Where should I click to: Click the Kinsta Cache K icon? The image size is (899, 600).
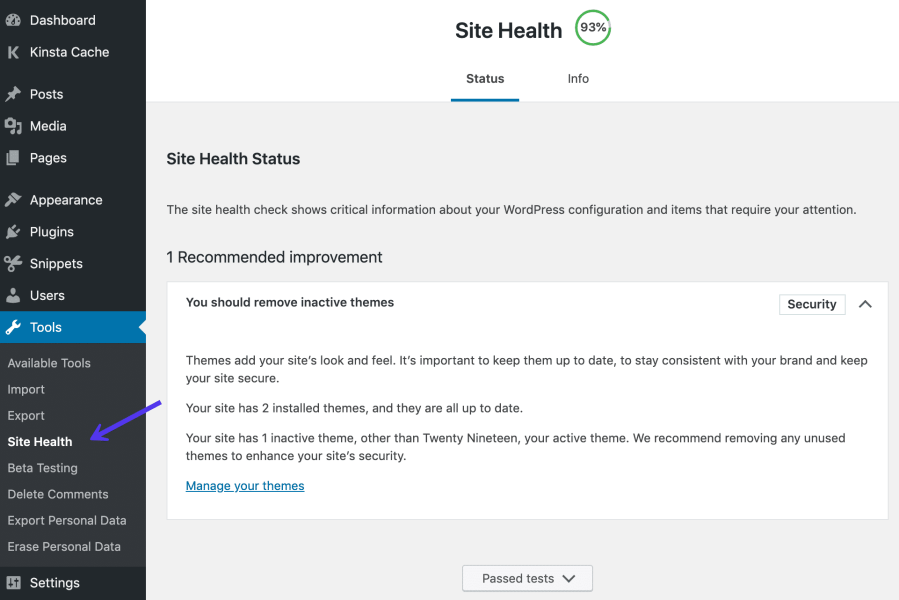13,52
